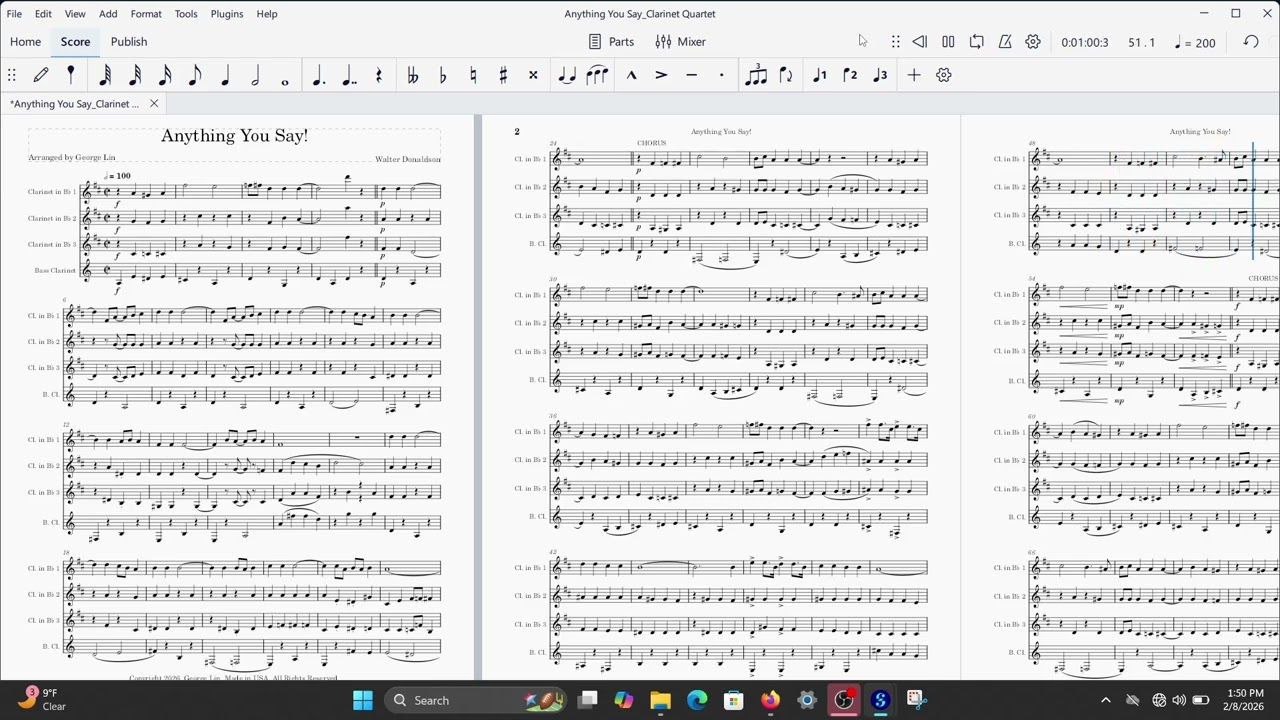Select eighth note duration
1280x720 pixels.
click(195, 75)
